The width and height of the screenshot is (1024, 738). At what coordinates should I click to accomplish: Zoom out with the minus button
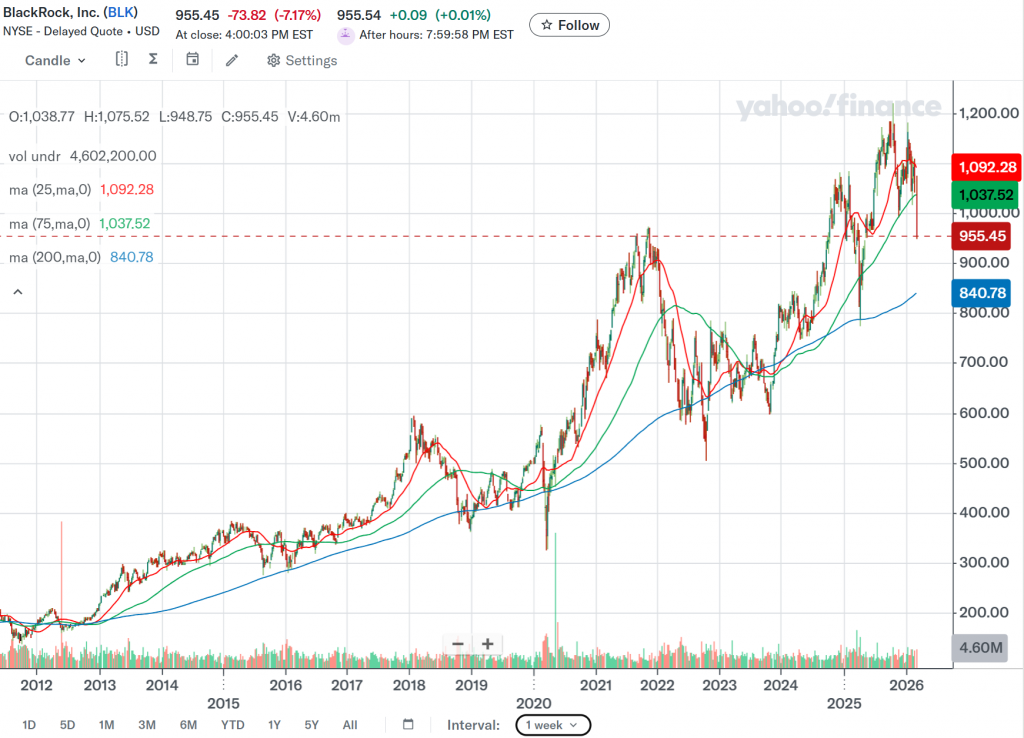coord(458,644)
